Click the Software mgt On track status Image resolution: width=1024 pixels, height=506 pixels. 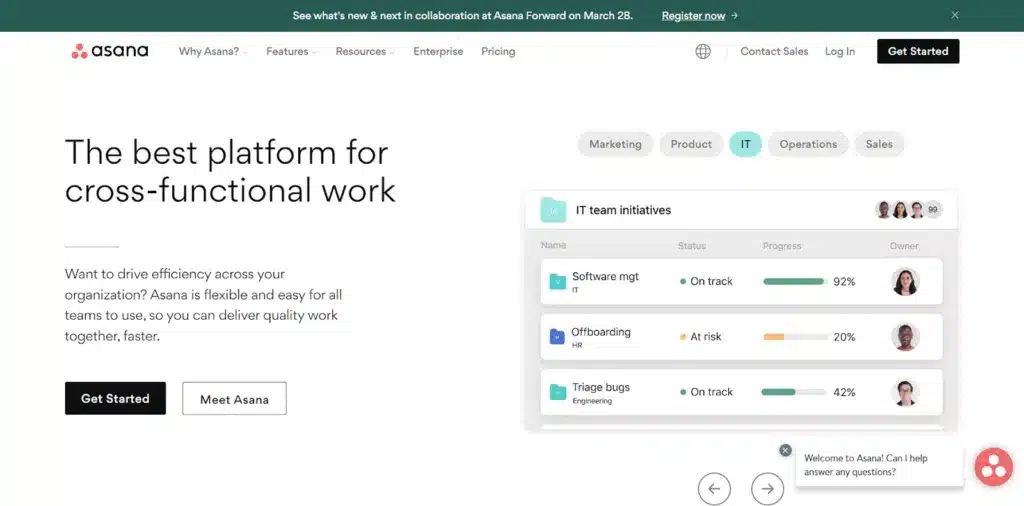707,281
